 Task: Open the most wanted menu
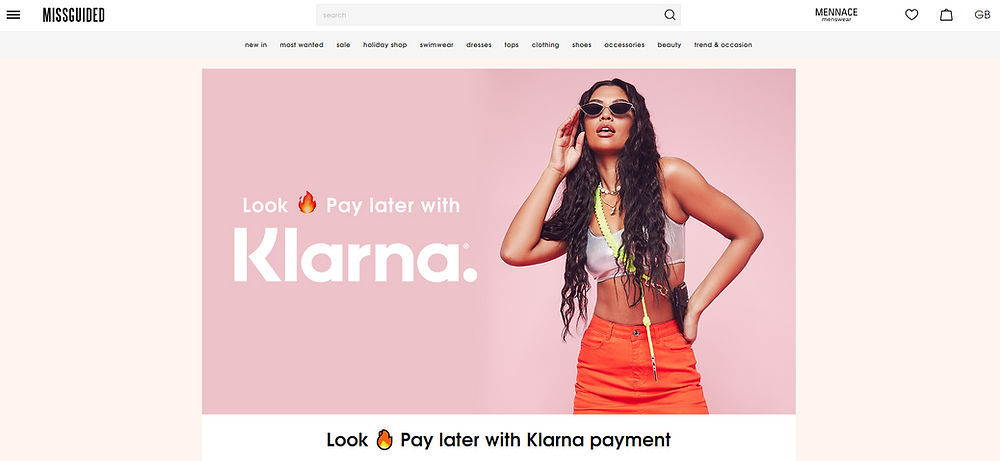301,45
